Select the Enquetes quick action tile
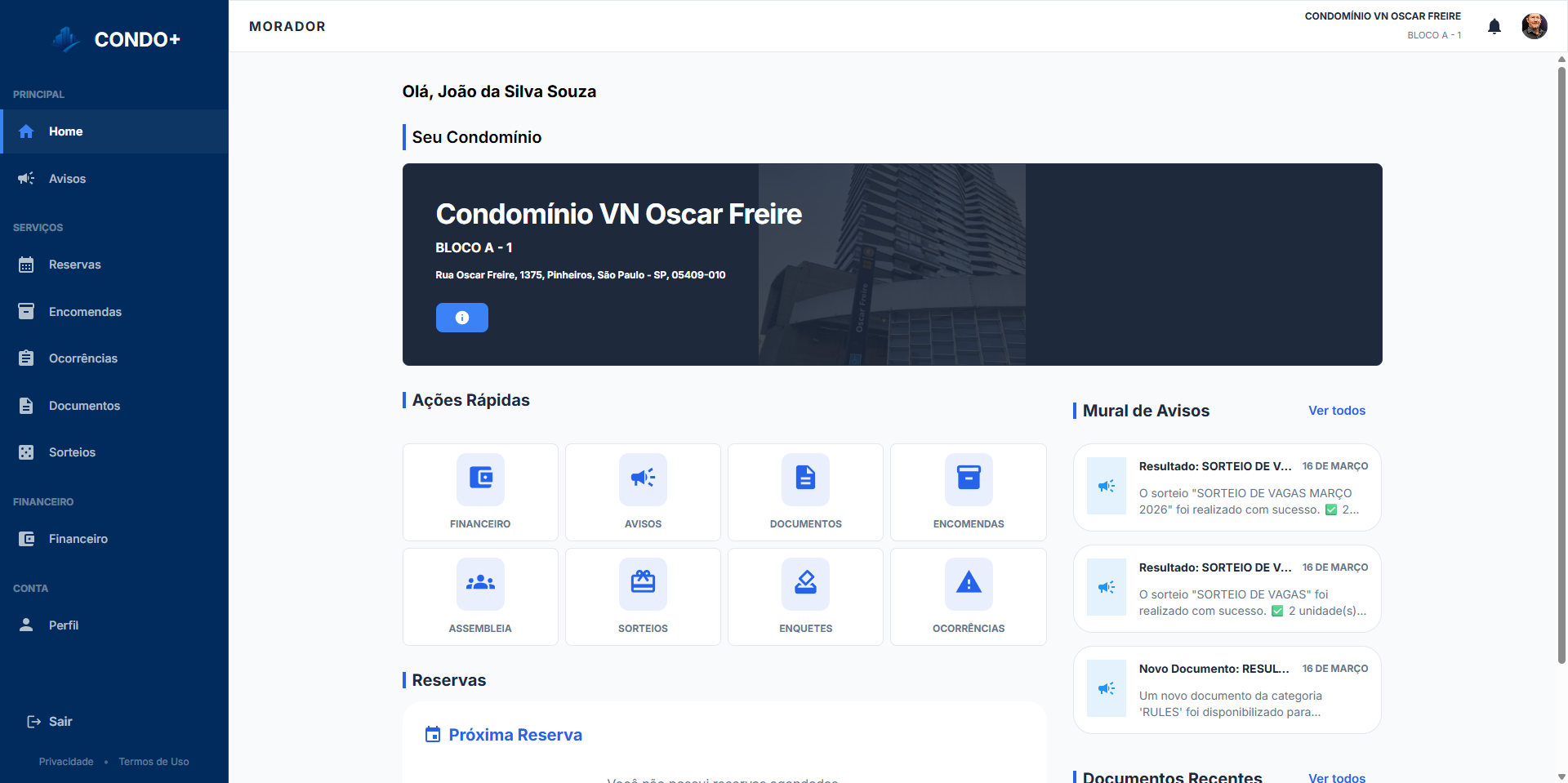Viewport: 1568px width, 783px height. pos(805,597)
